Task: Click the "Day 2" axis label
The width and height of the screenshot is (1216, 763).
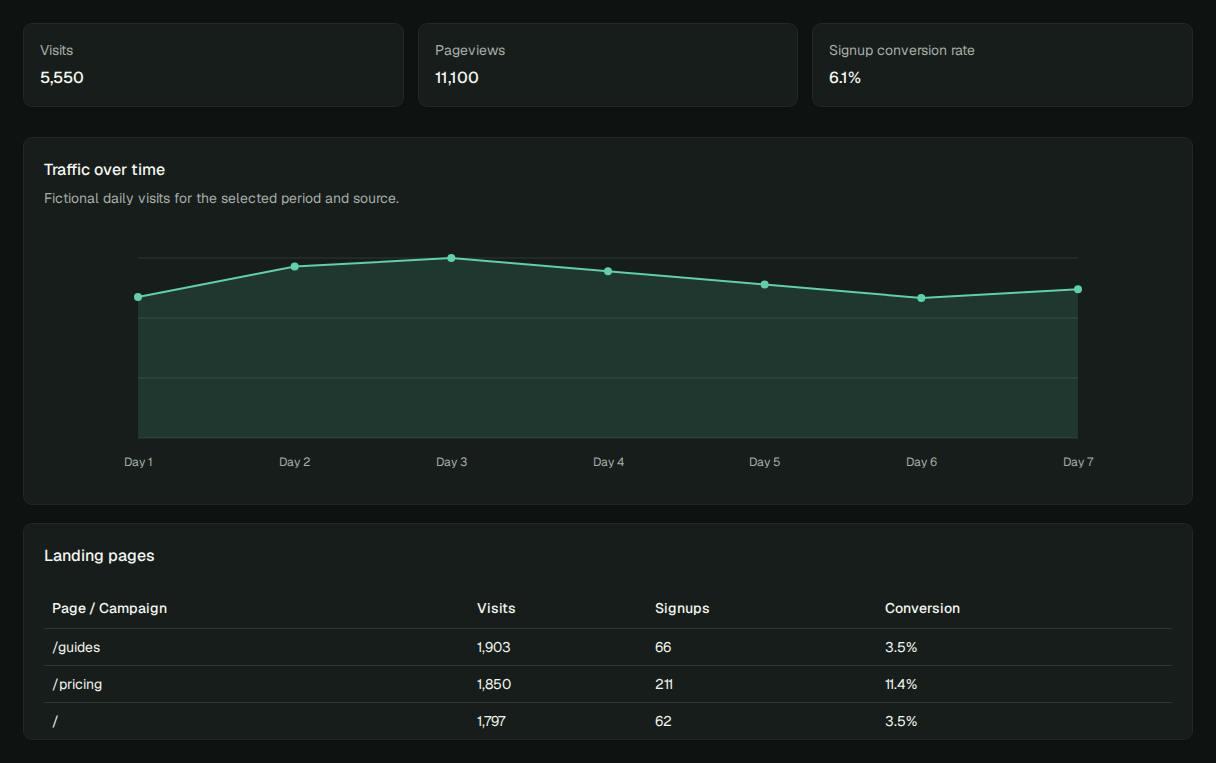Action: tap(295, 462)
